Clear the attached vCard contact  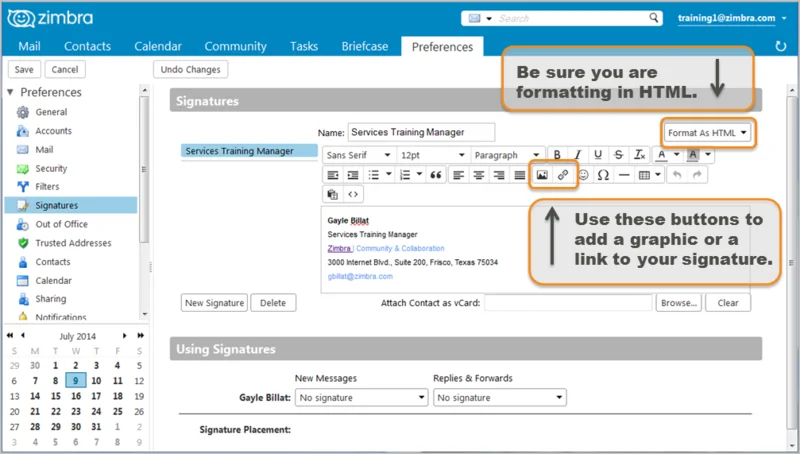(728, 302)
